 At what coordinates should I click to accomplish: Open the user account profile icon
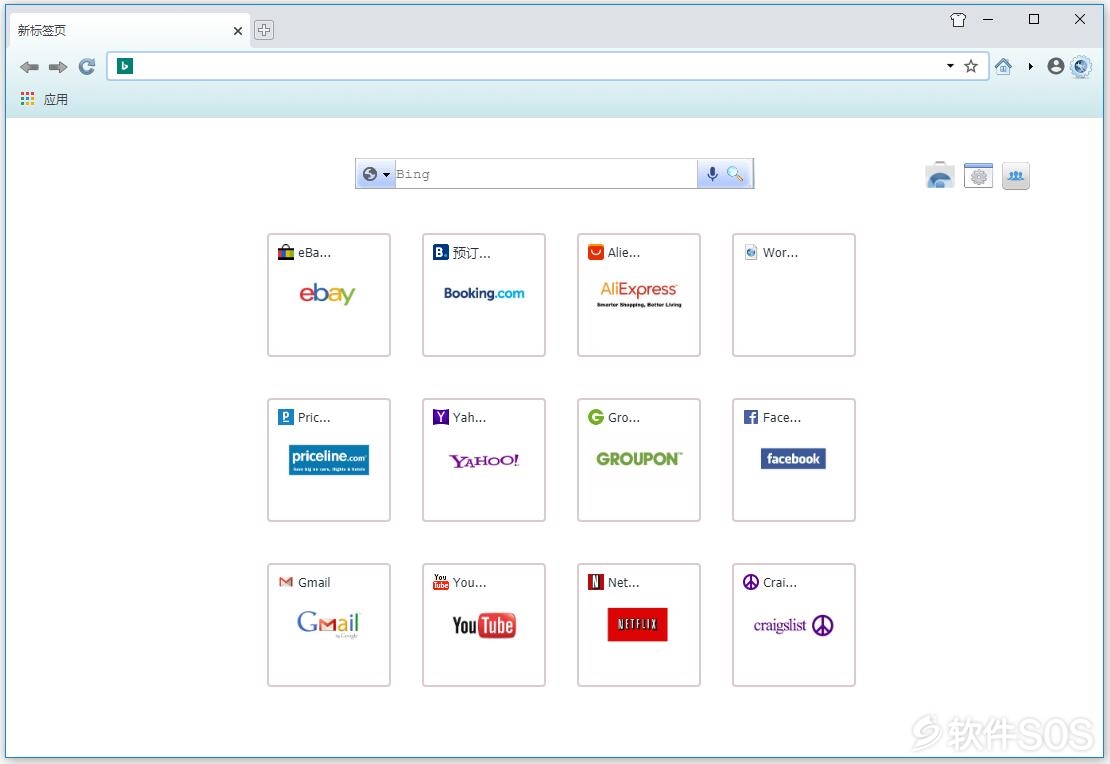pyautogui.click(x=1055, y=66)
